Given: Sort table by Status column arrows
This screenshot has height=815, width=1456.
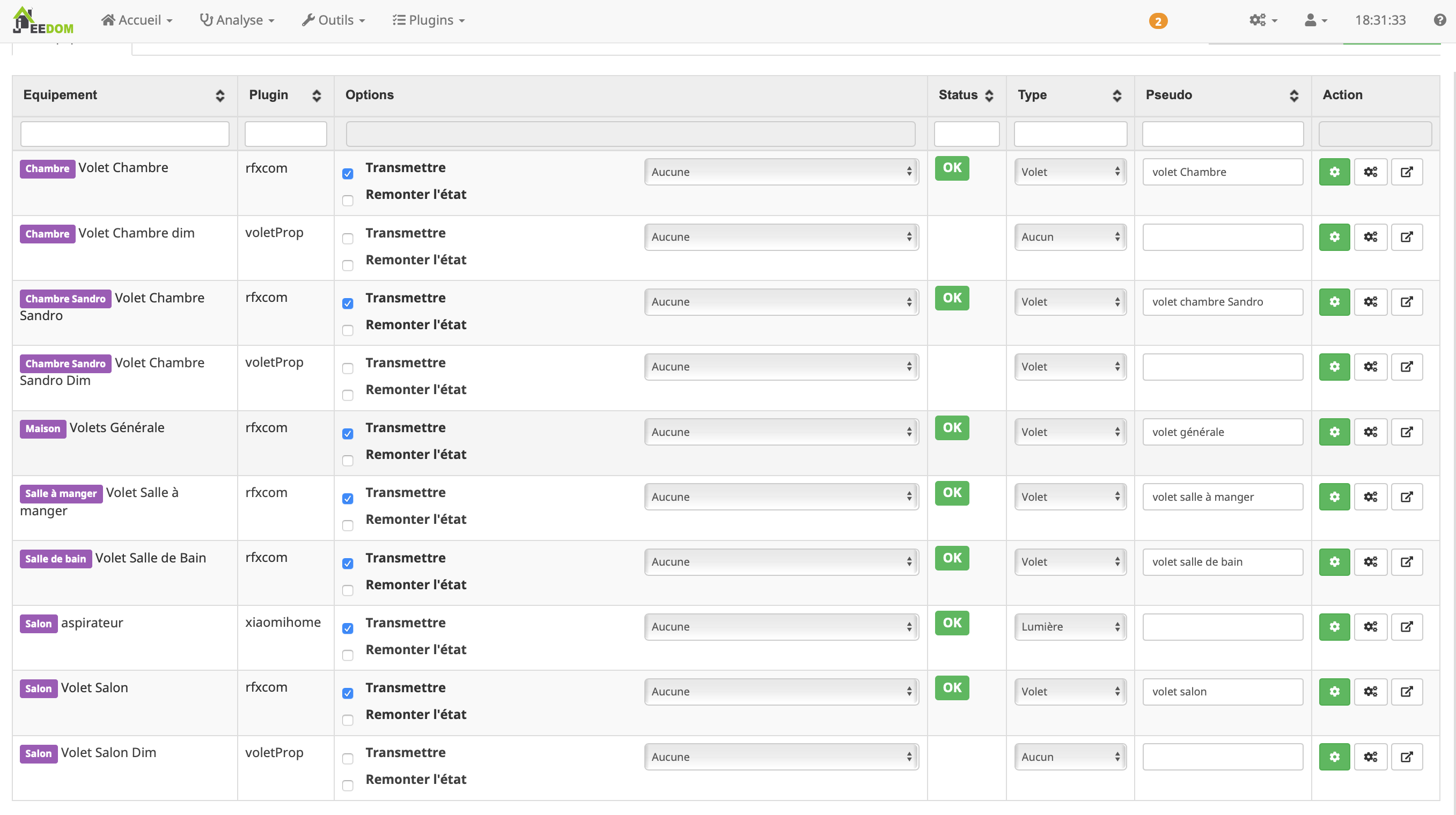Looking at the screenshot, I should click(x=989, y=95).
